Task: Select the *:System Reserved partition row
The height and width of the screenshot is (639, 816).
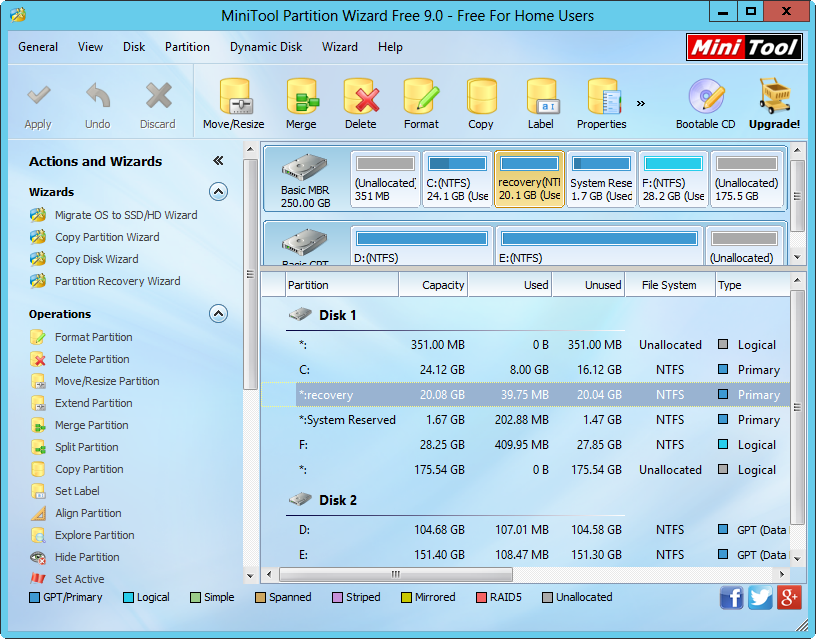Action: 526,420
